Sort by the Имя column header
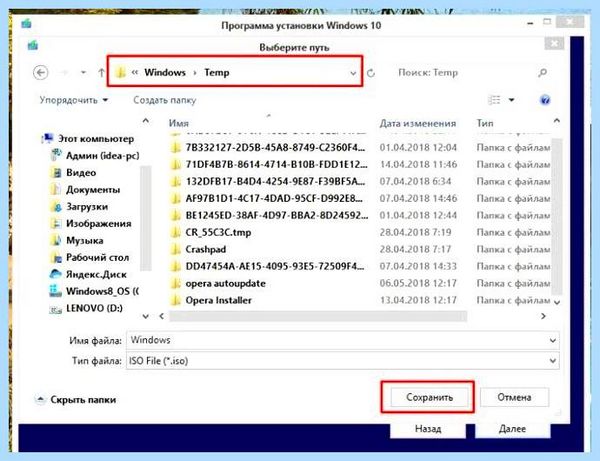The width and height of the screenshot is (600, 461). tap(179, 123)
